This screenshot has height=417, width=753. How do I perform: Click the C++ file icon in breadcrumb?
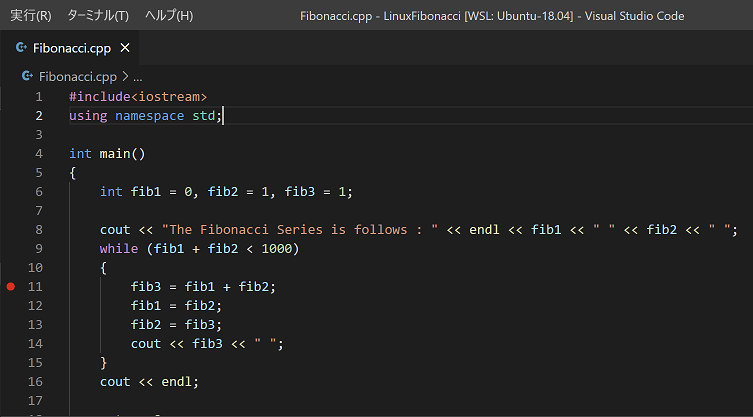click(x=27, y=76)
